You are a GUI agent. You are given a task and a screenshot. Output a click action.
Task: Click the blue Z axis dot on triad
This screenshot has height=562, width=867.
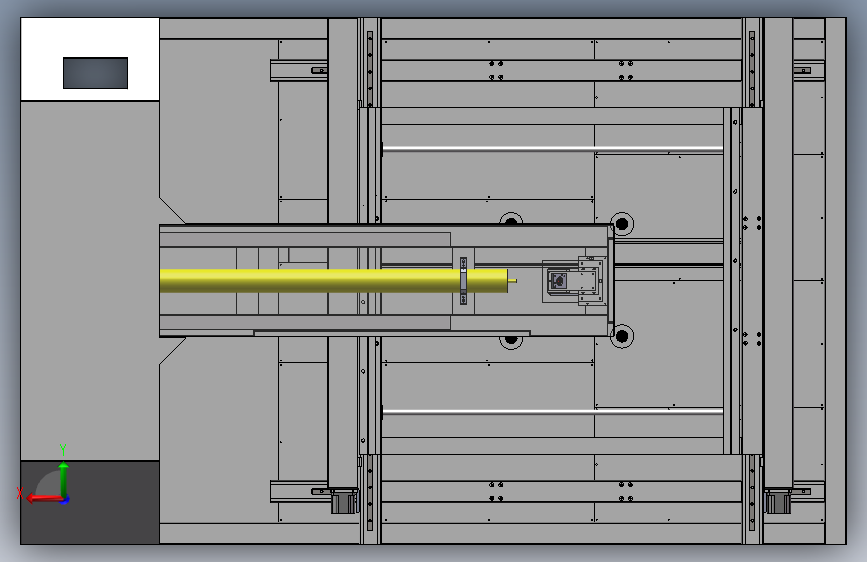point(65,499)
